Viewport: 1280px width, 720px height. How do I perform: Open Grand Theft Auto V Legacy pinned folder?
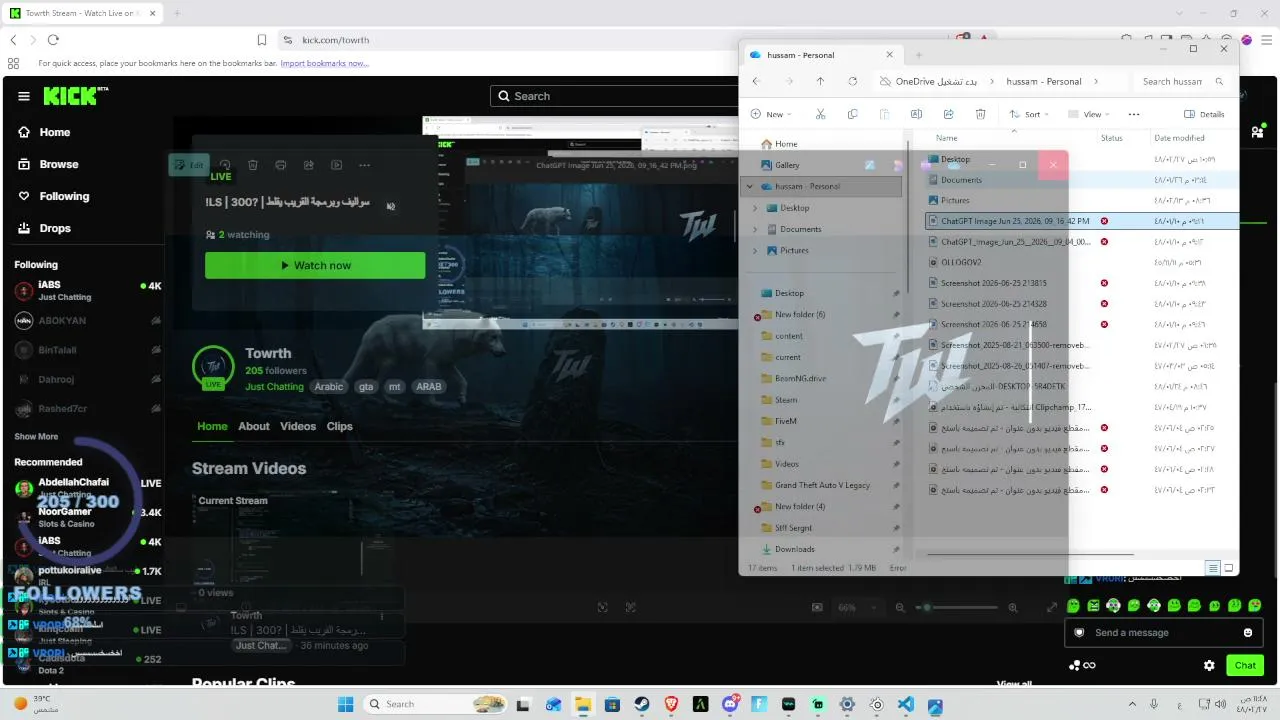(822, 485)
